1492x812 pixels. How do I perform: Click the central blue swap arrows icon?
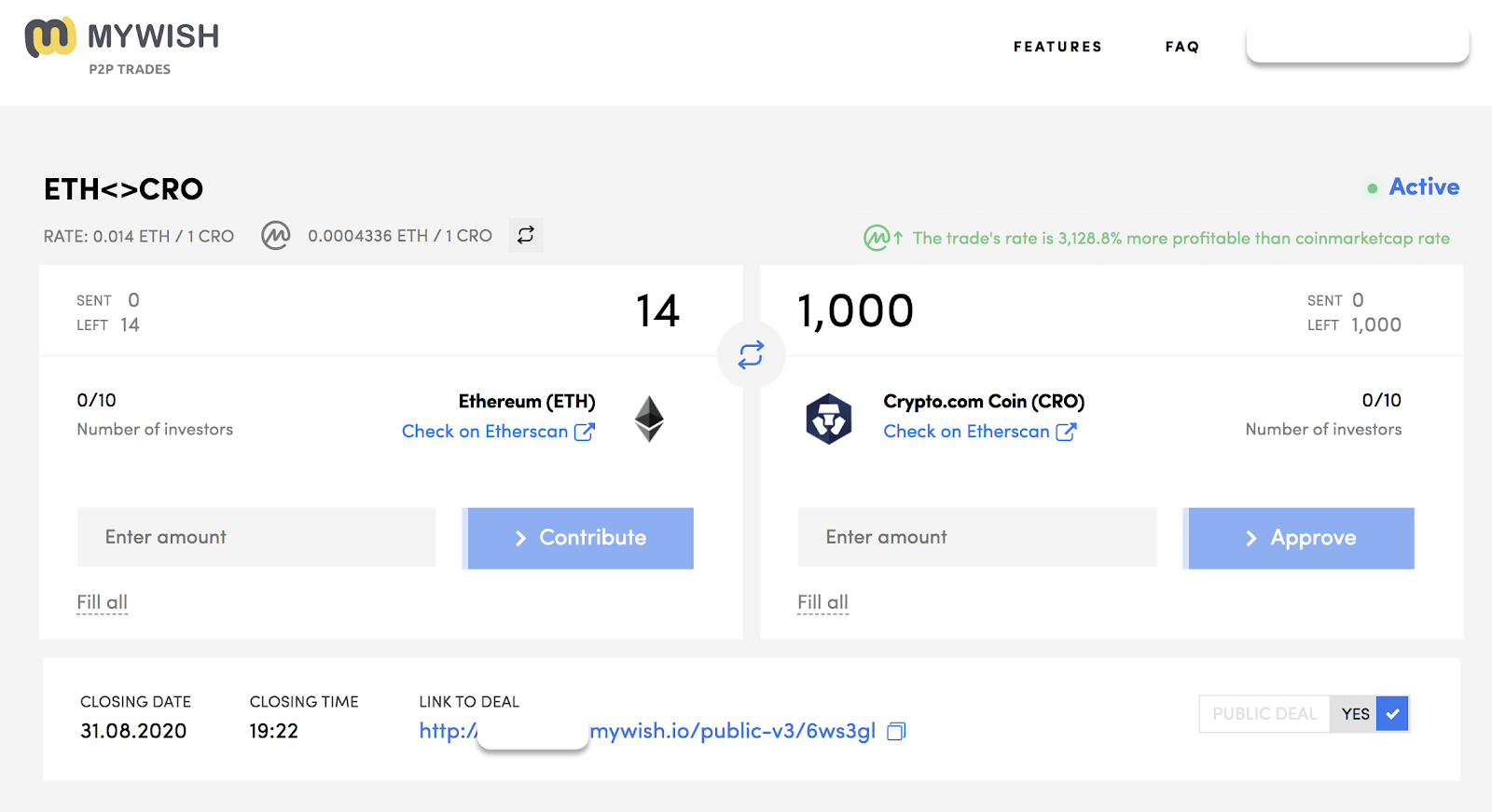point(751,354)
